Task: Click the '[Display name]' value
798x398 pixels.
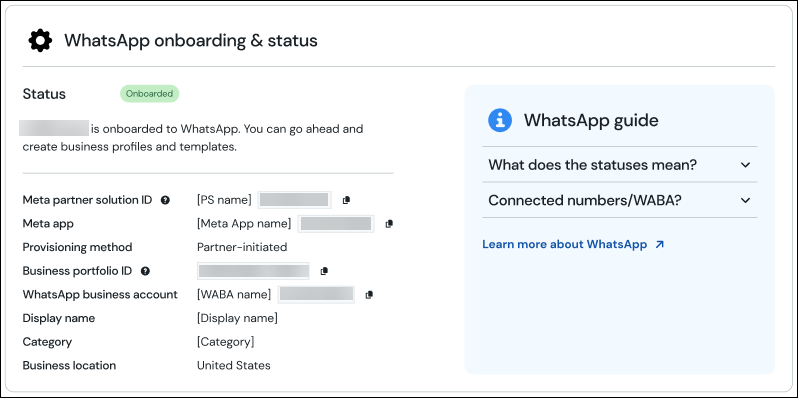Action: pos(238,319)
